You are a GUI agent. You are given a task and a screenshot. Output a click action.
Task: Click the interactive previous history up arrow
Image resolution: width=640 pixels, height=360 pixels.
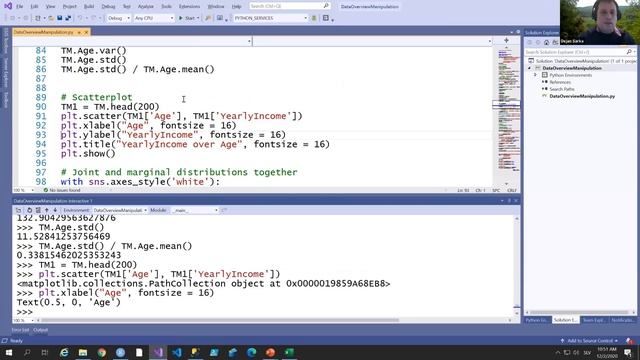pos(47,210)
